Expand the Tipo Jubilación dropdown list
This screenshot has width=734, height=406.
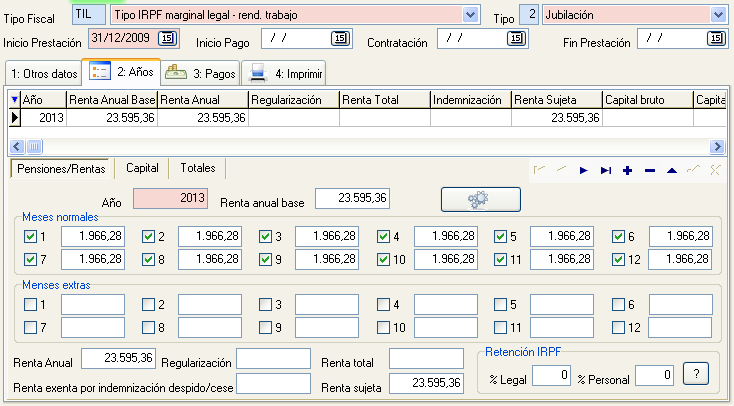[x=718, y=15]
